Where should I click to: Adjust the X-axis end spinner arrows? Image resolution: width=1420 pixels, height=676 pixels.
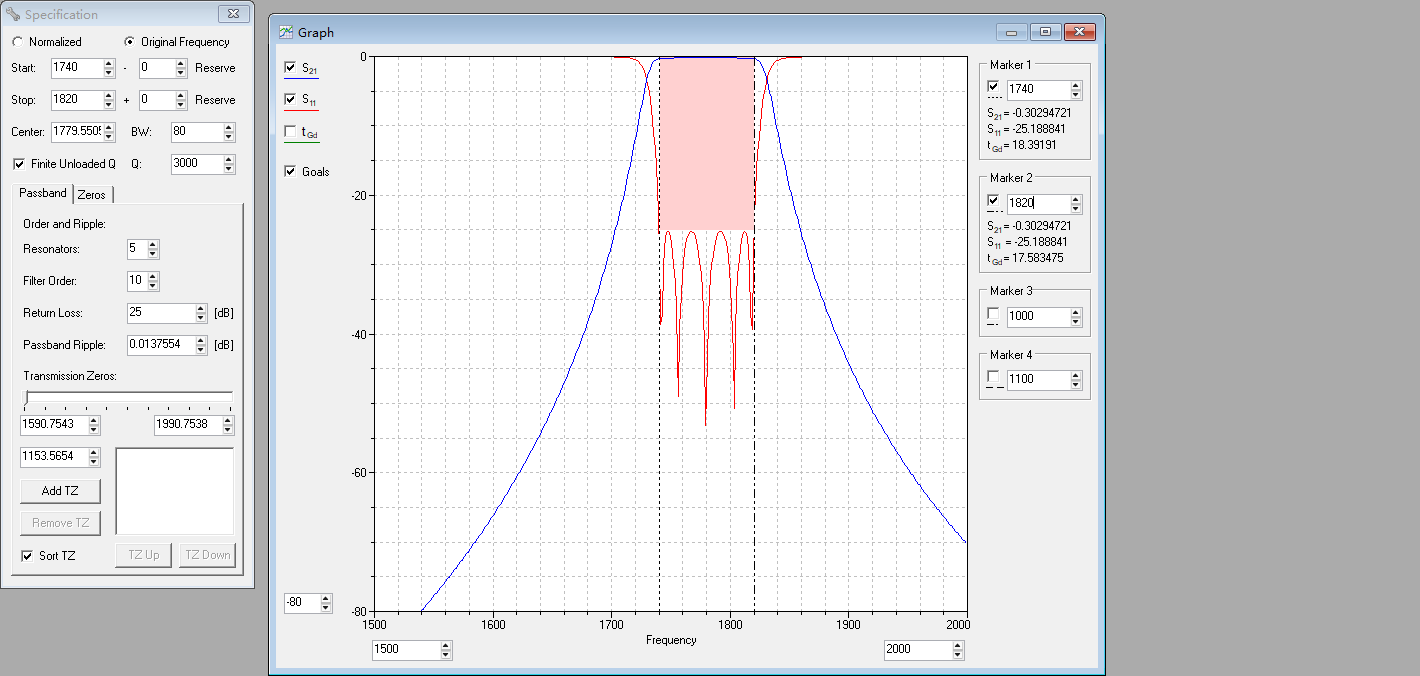tap(958, 649)
